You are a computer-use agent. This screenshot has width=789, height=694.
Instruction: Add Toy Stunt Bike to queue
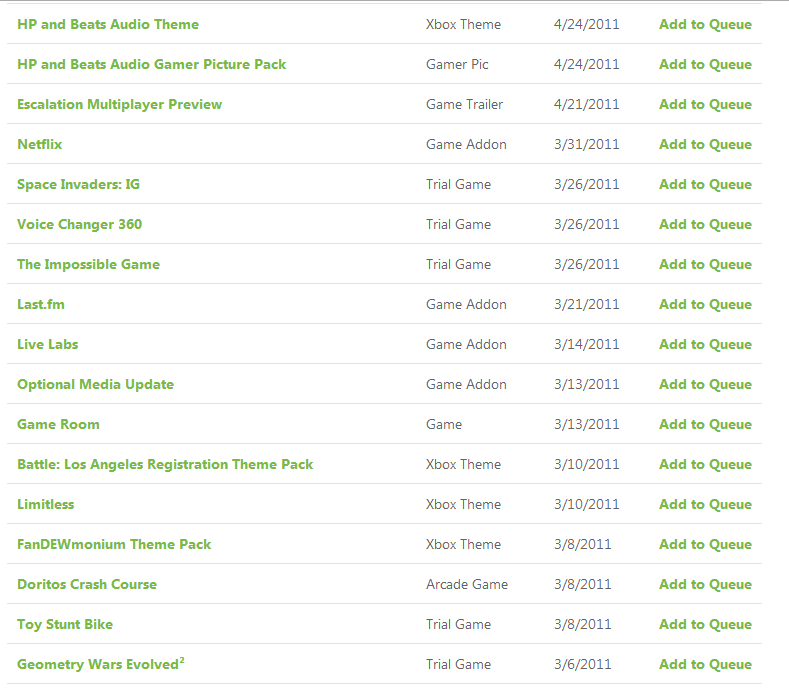pos(705,625)
